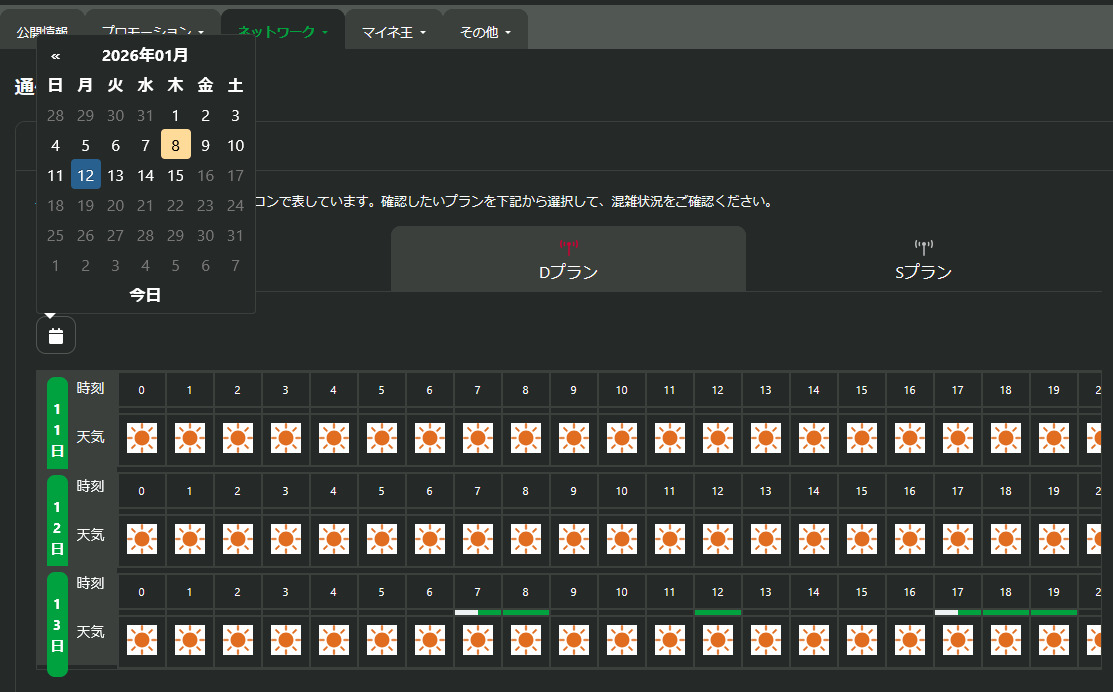Open the その他 dropdown menu
Screen dimensions: 1113x692
(x=485, y=32)
